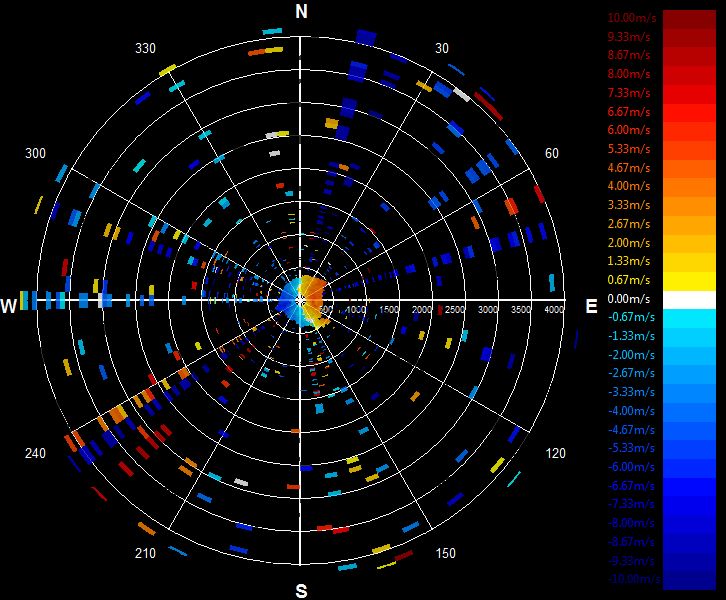726x600 pixels.
Task: Click the W compass label
Action: click(x=9, y=306)
